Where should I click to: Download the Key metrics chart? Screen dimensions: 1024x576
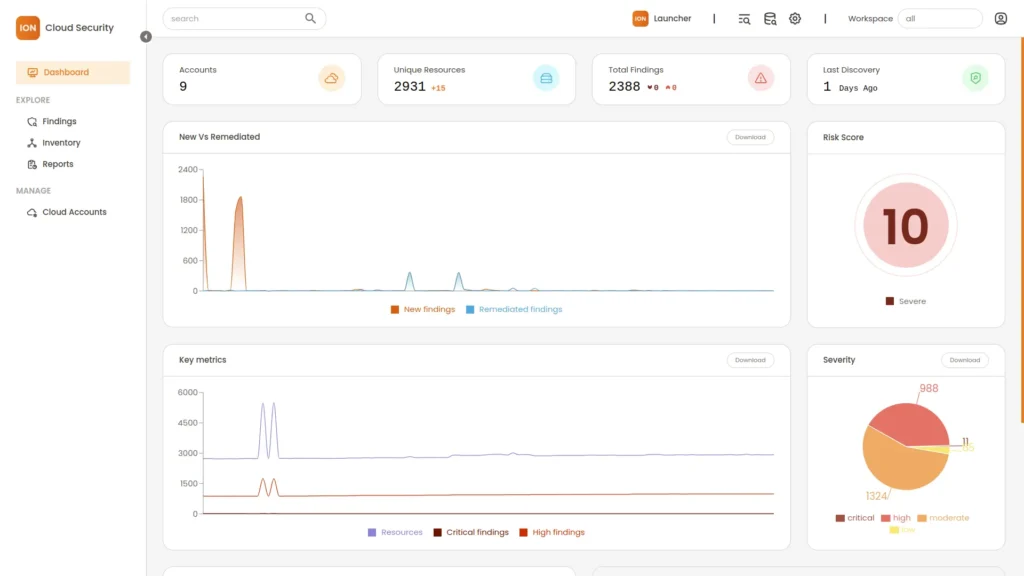(x=750, y=360)
